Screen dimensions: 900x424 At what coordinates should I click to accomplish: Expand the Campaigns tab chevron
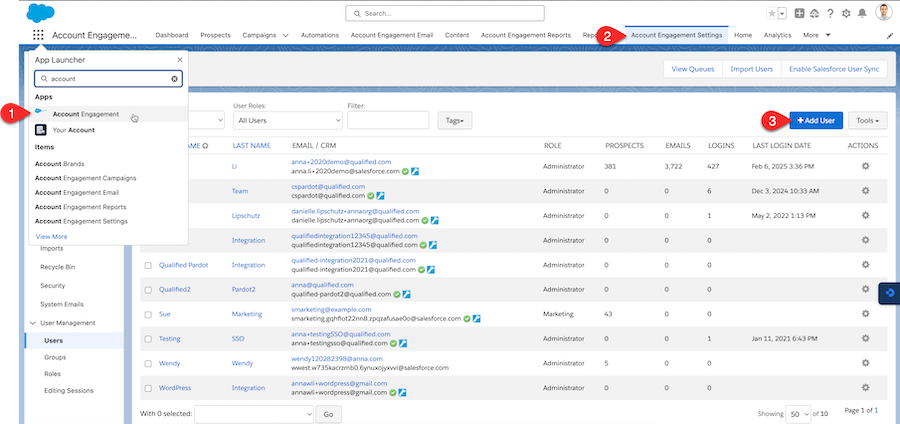coord(285,36)
